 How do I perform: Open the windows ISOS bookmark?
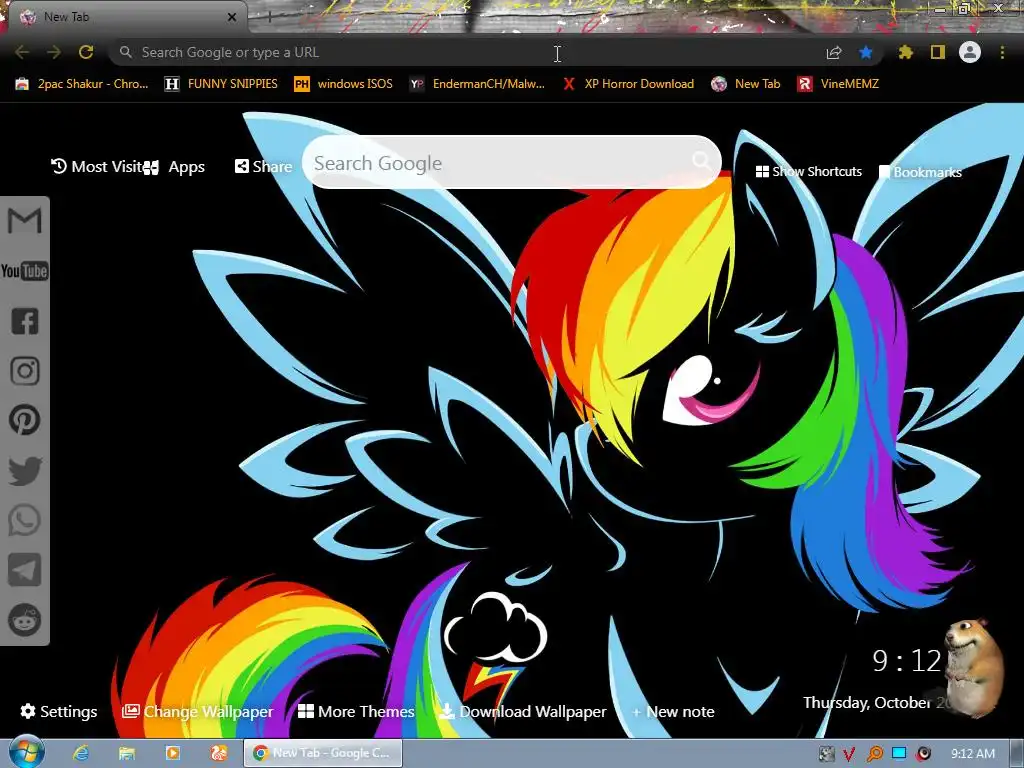click(x=344, y=84)
